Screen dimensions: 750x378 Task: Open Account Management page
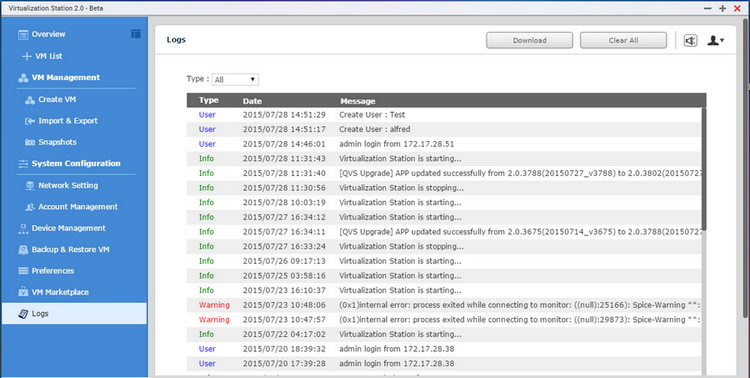tap(78, 207)
